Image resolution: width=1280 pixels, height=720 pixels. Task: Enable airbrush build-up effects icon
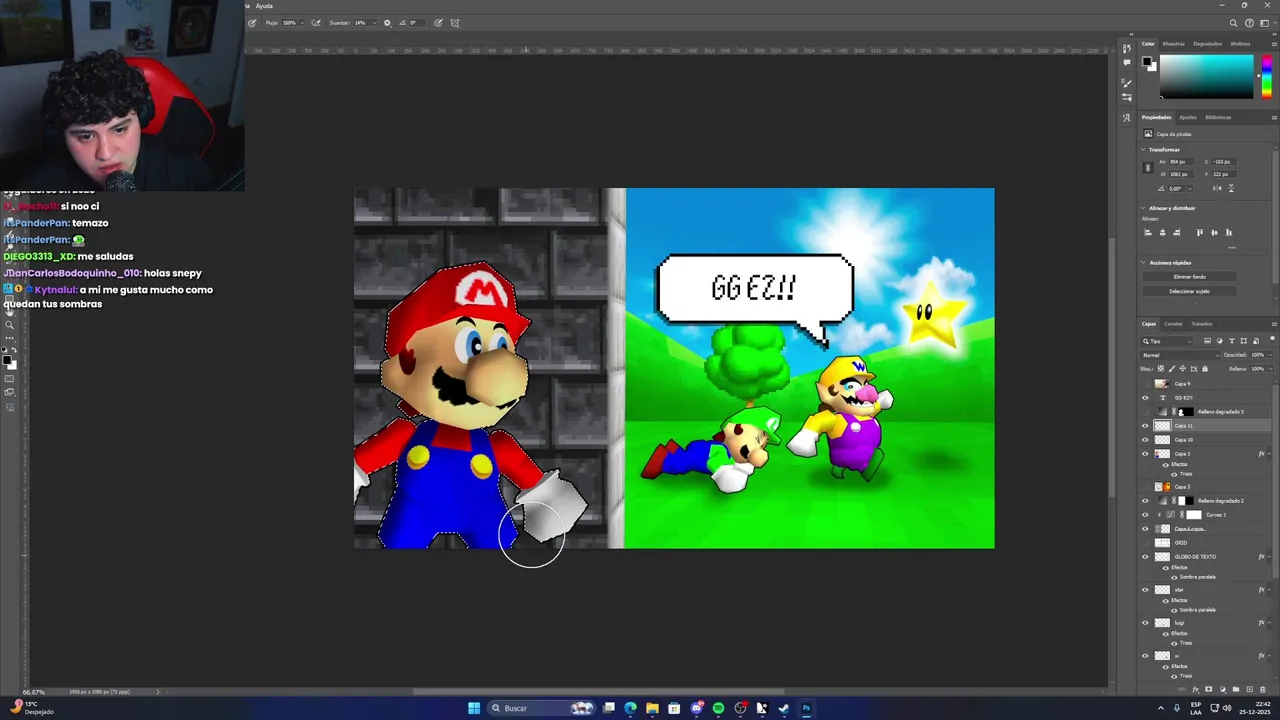click(x=316, y=23)
